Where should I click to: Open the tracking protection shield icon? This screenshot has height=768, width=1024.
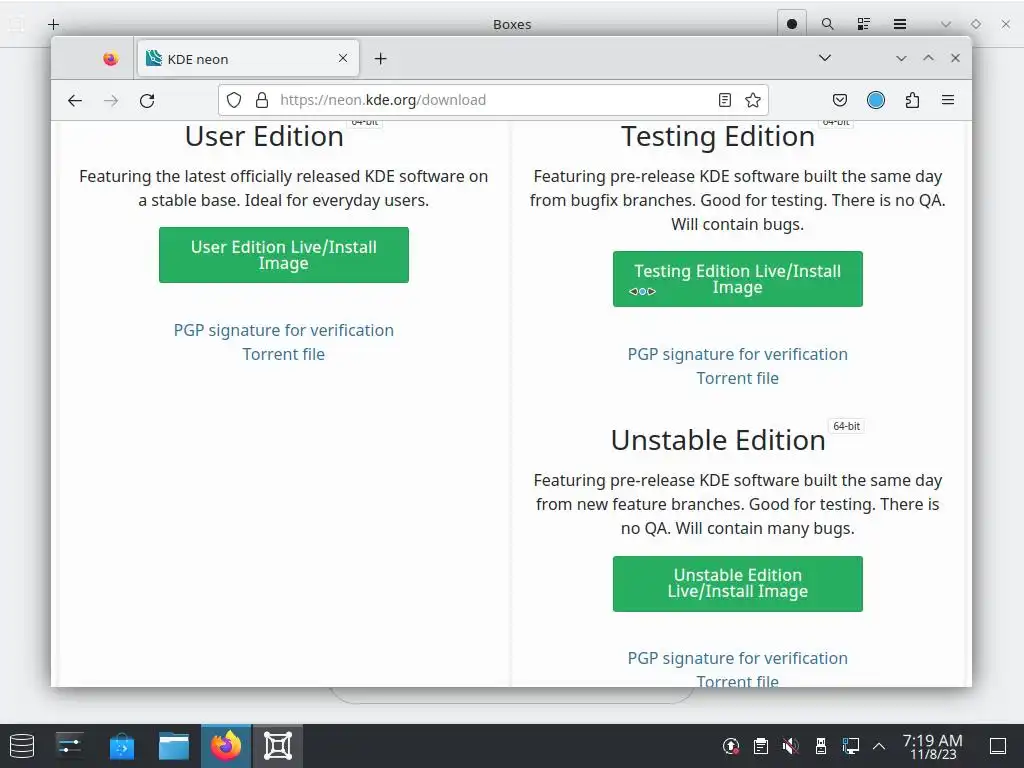234,100
